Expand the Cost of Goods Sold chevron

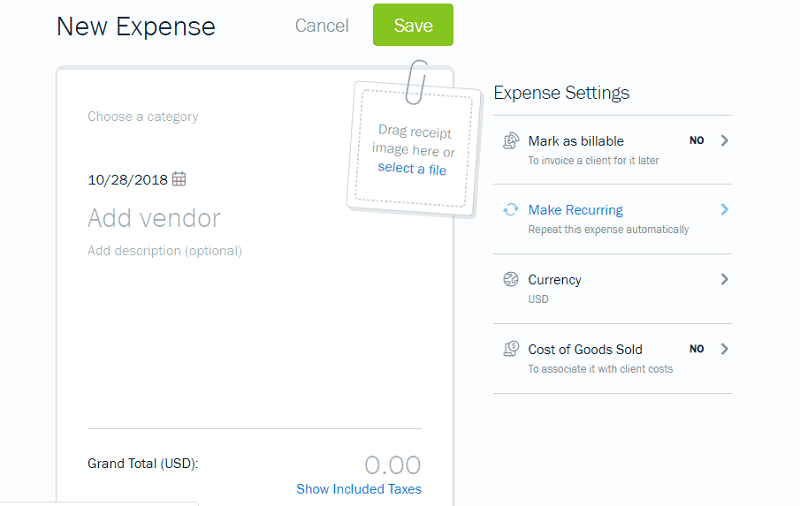point(725,349)
